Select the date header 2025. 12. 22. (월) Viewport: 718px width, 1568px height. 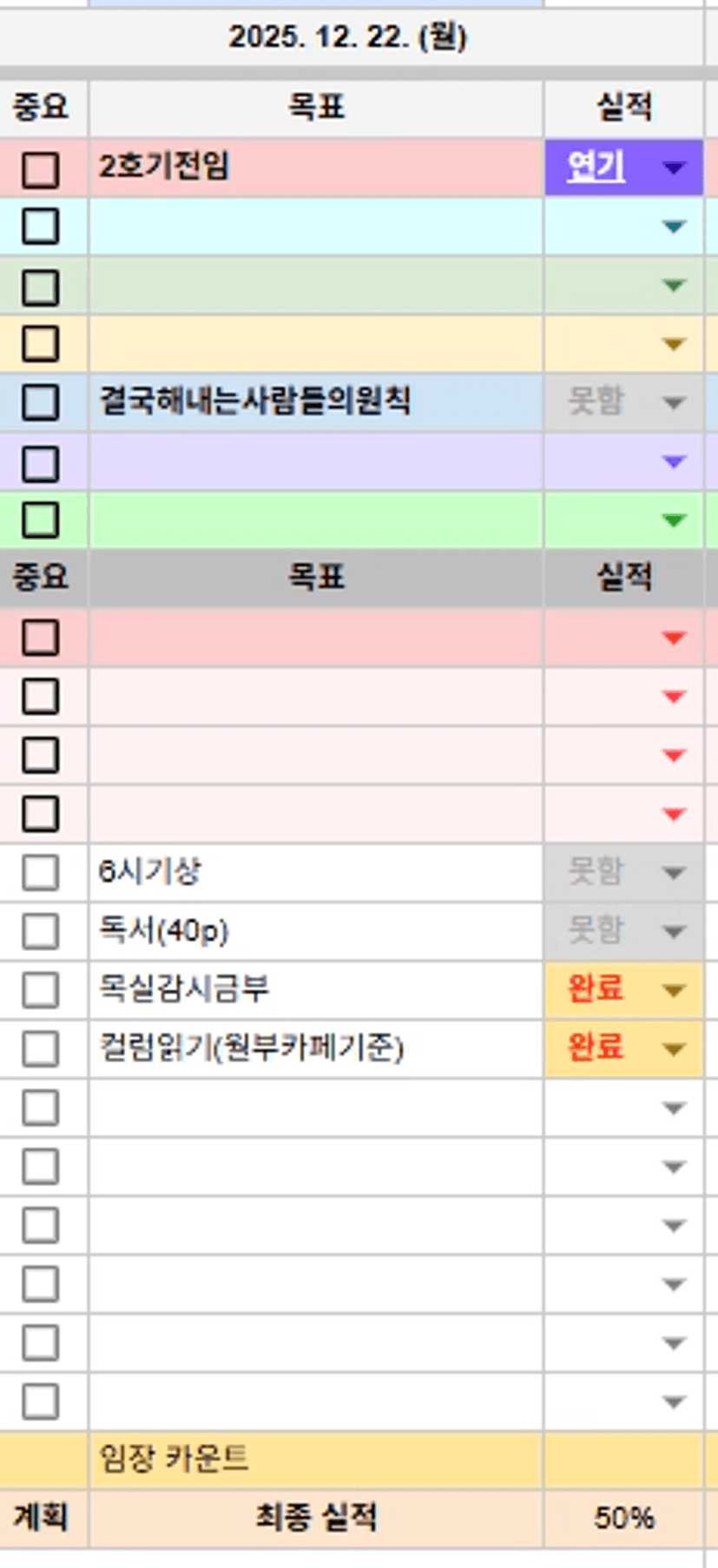(347, 37)
